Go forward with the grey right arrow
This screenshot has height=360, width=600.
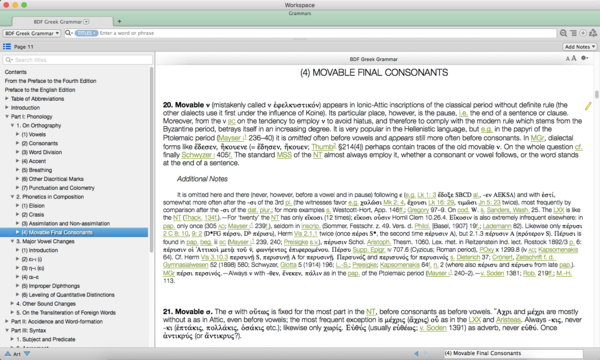coord(426,353)
